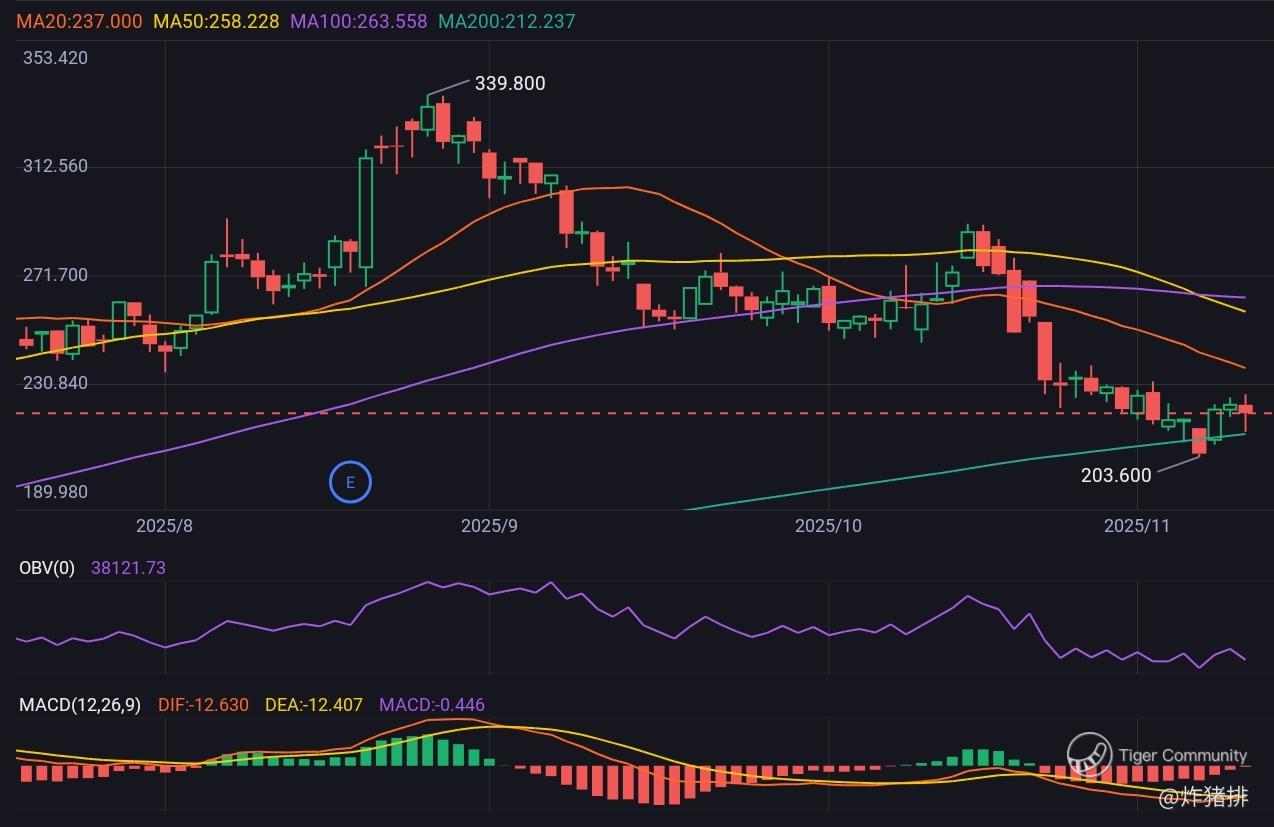Image resolution: width=1274 pixels, height=827 pixels.
Task: Click the MACD:-0.446 value
Action: point(432,705)
